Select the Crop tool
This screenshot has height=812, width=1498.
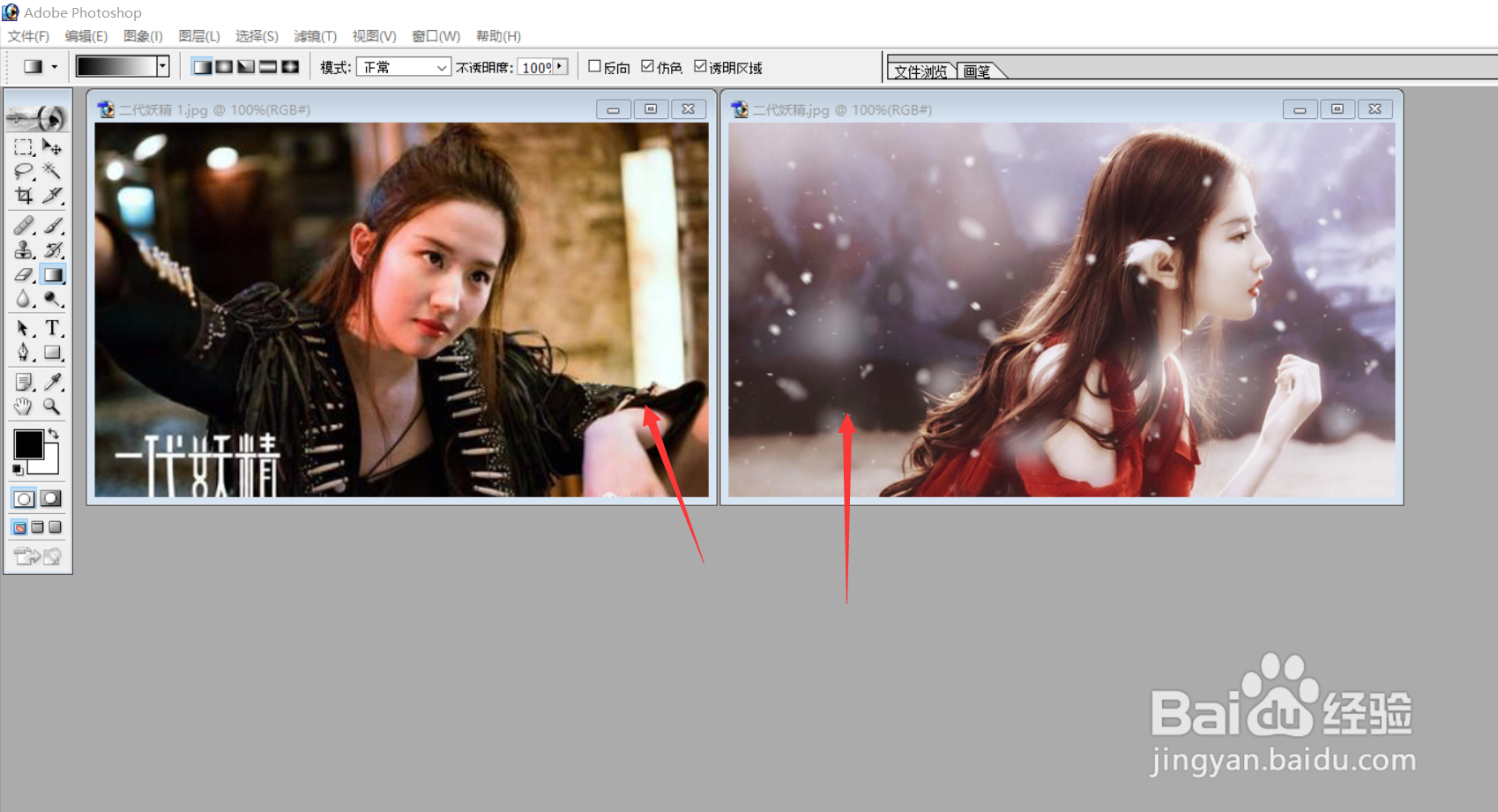(24, 195)
